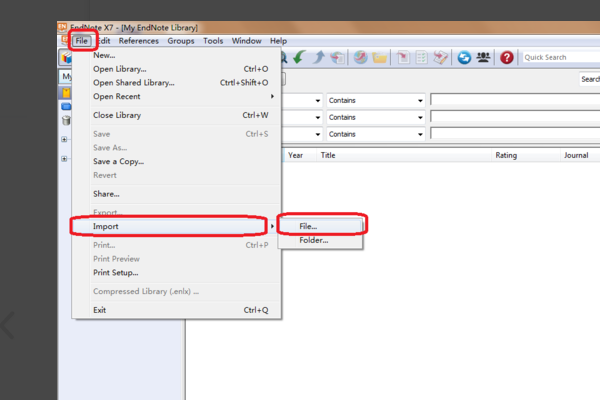Select the Trash can icon in sidebar
600x400 pixels.
coord(66,120)
